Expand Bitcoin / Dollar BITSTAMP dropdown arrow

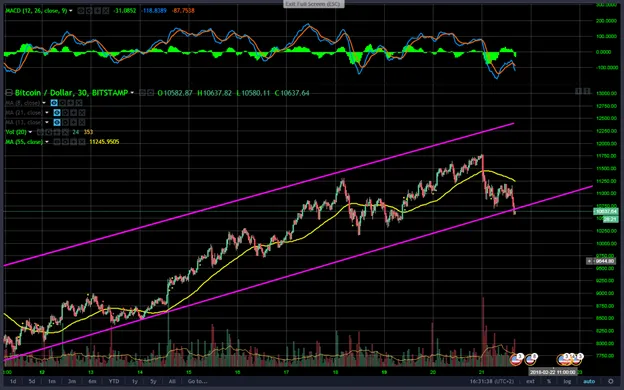pyautogui.click(x=132, y=93)
